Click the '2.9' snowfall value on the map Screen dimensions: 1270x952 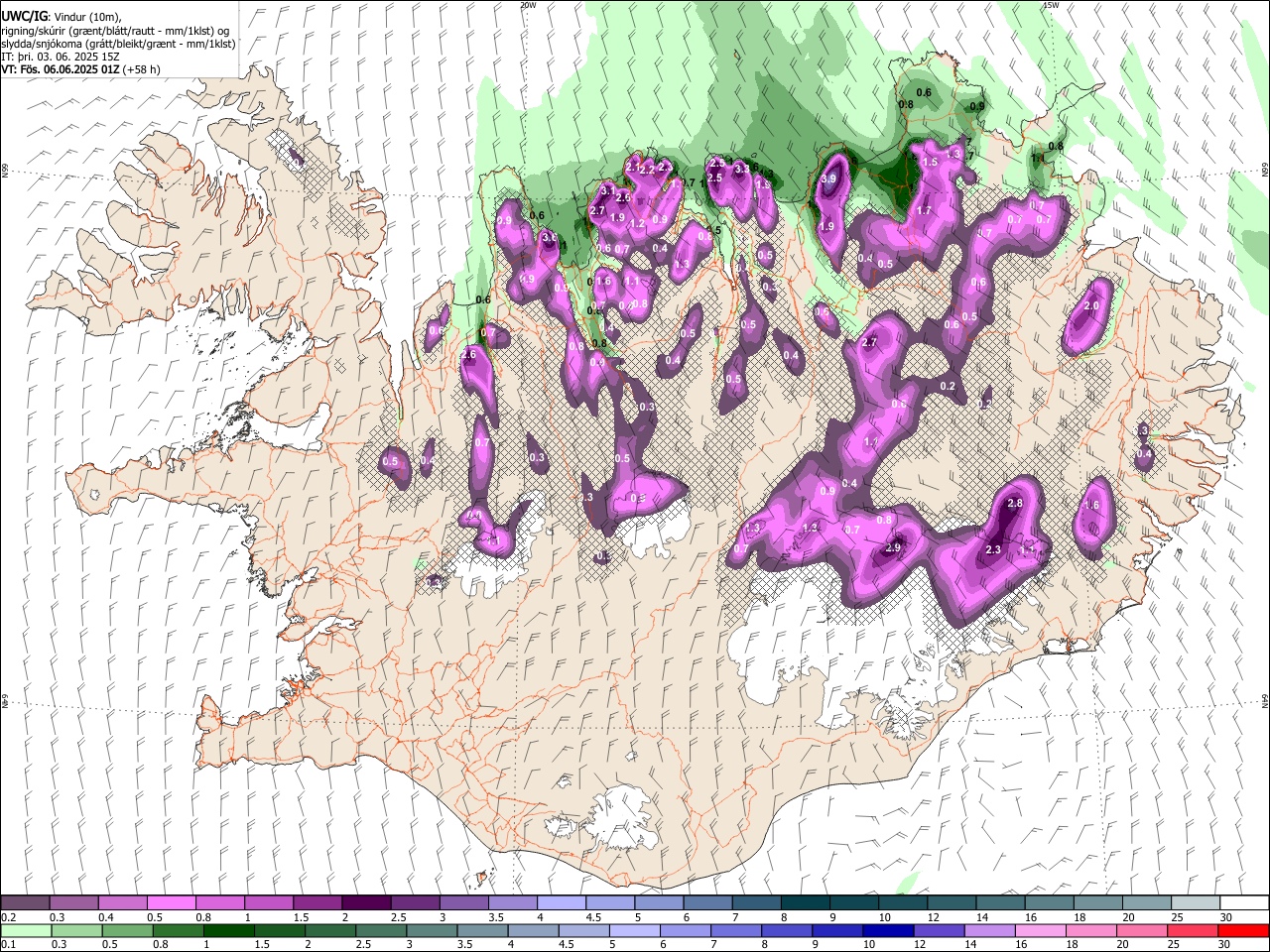click(x=892, y=548)
